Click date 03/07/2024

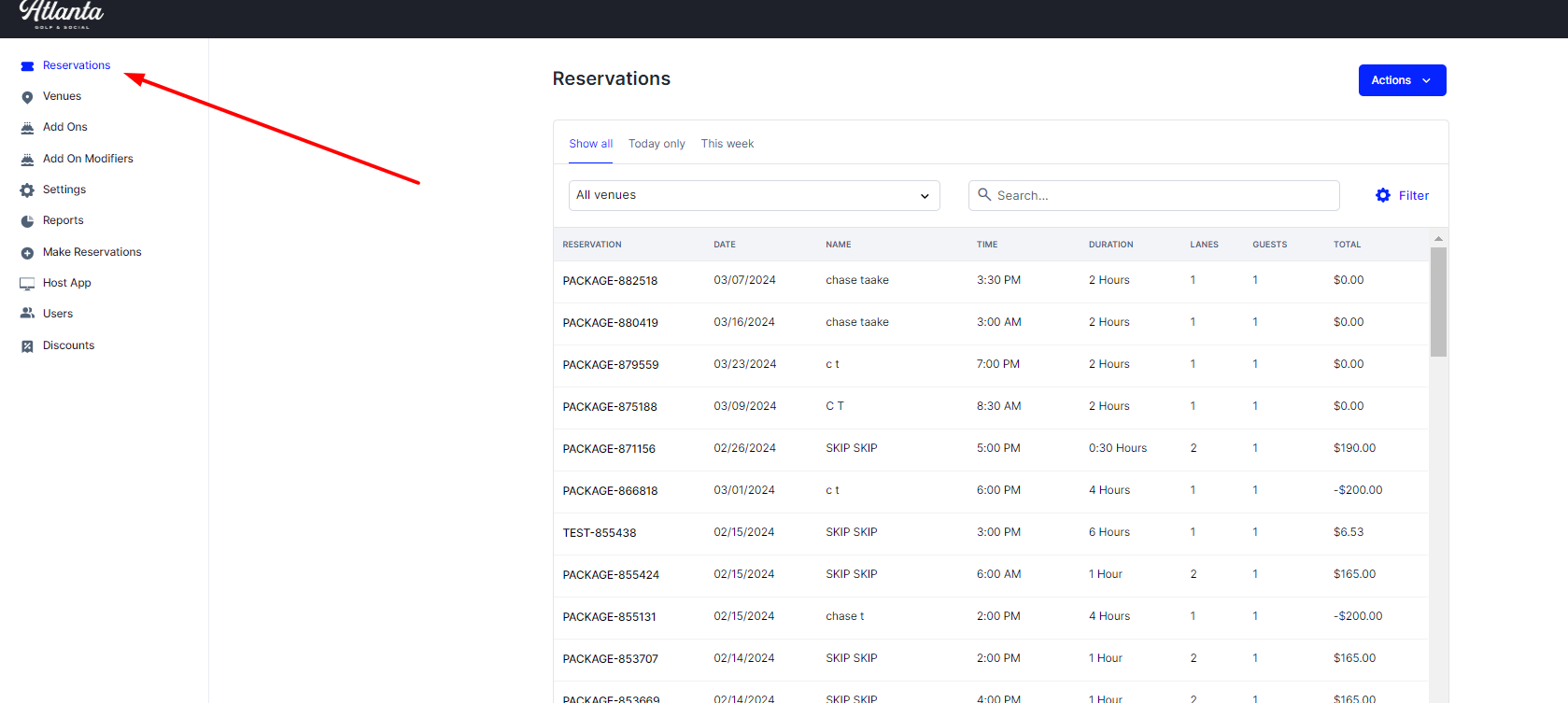click(x=744, y=280)
